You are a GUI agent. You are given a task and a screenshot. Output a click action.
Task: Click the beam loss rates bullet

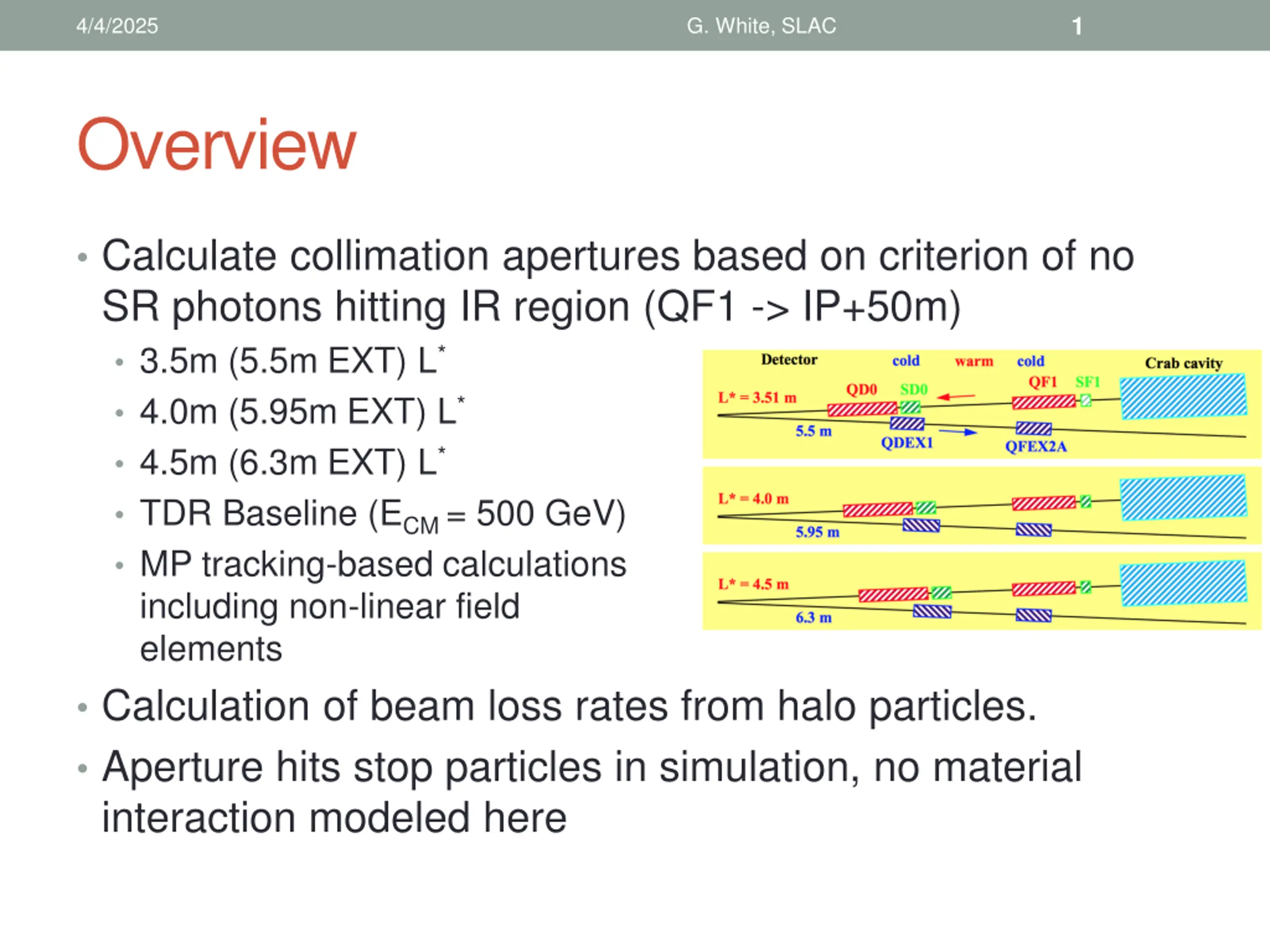pyautogui.click(x=569, y=707)
